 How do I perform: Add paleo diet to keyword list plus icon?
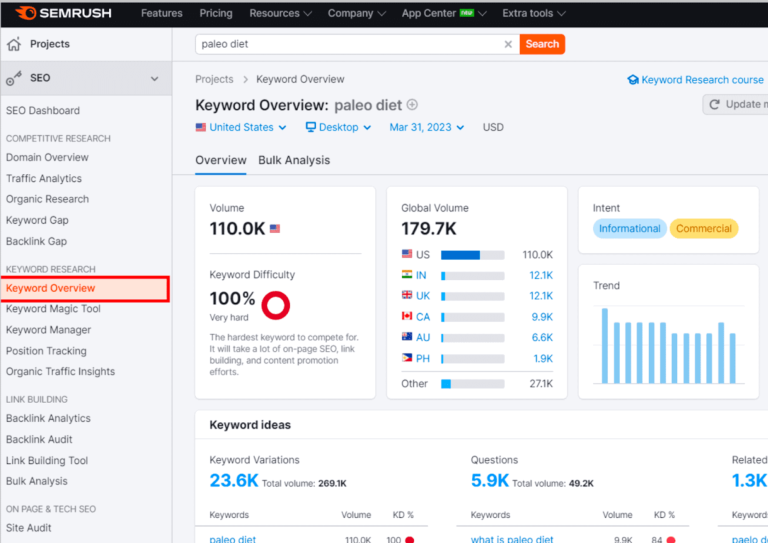click(x=412, y=105)
